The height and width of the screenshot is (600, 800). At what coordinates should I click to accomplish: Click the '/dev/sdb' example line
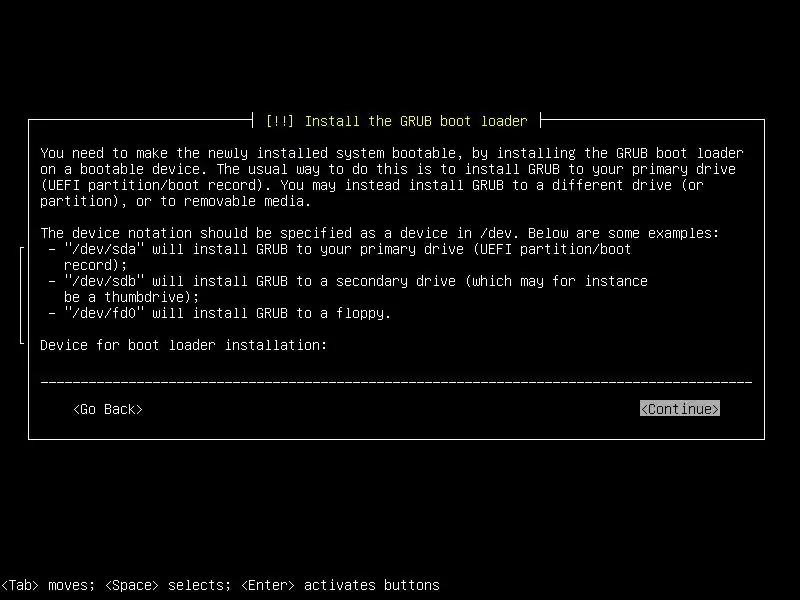pos(348,281)
